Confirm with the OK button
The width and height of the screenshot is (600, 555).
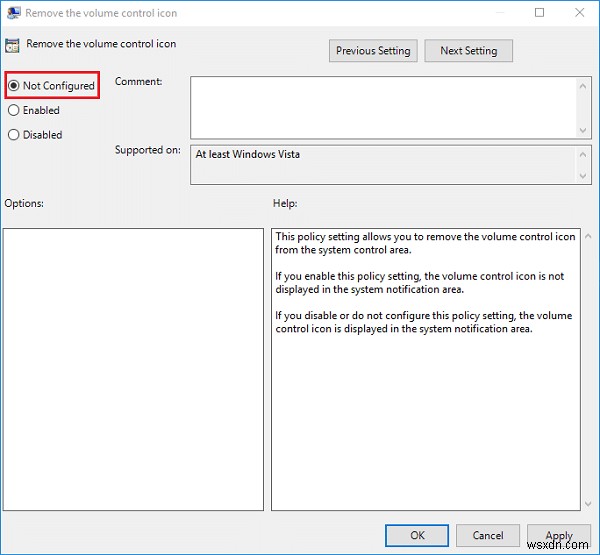pyautogui.click(x=417, y=535)
